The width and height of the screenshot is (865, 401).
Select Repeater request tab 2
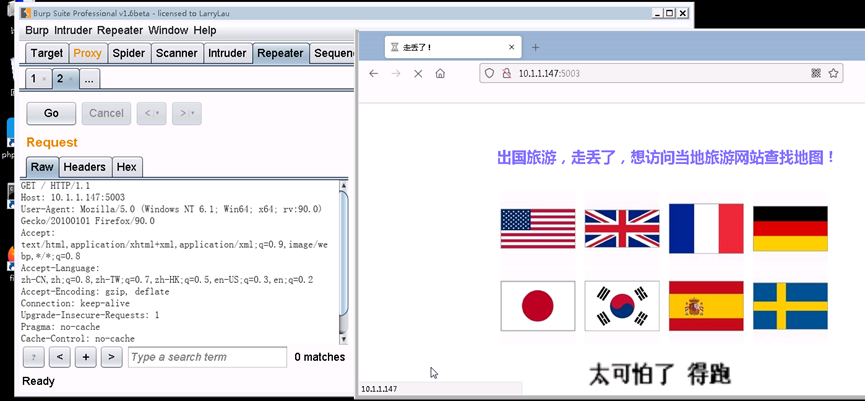(60, 79)
